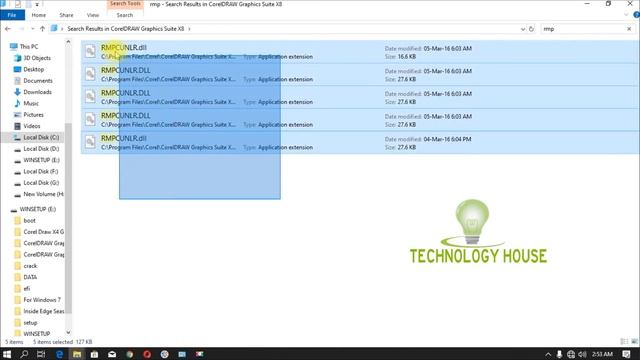Switch to the View ribbon tab
The image size is (640, 360).
tap(93, 15)
